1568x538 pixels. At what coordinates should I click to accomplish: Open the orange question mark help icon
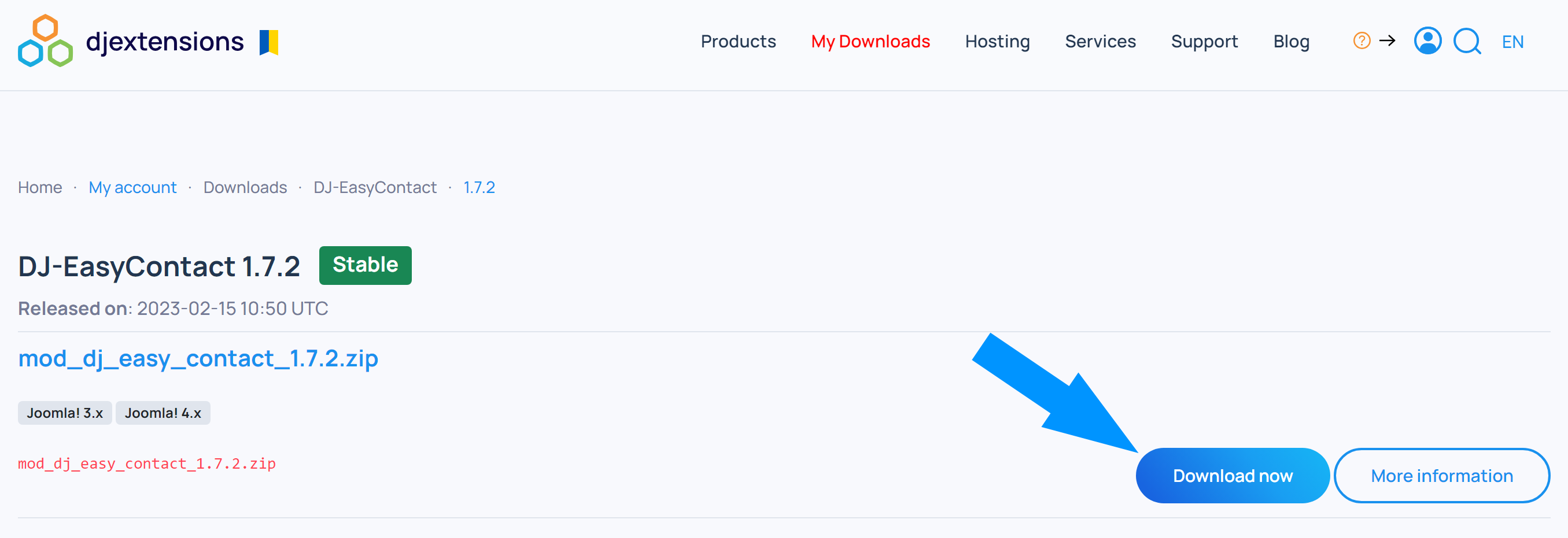tap(1361, 40)
